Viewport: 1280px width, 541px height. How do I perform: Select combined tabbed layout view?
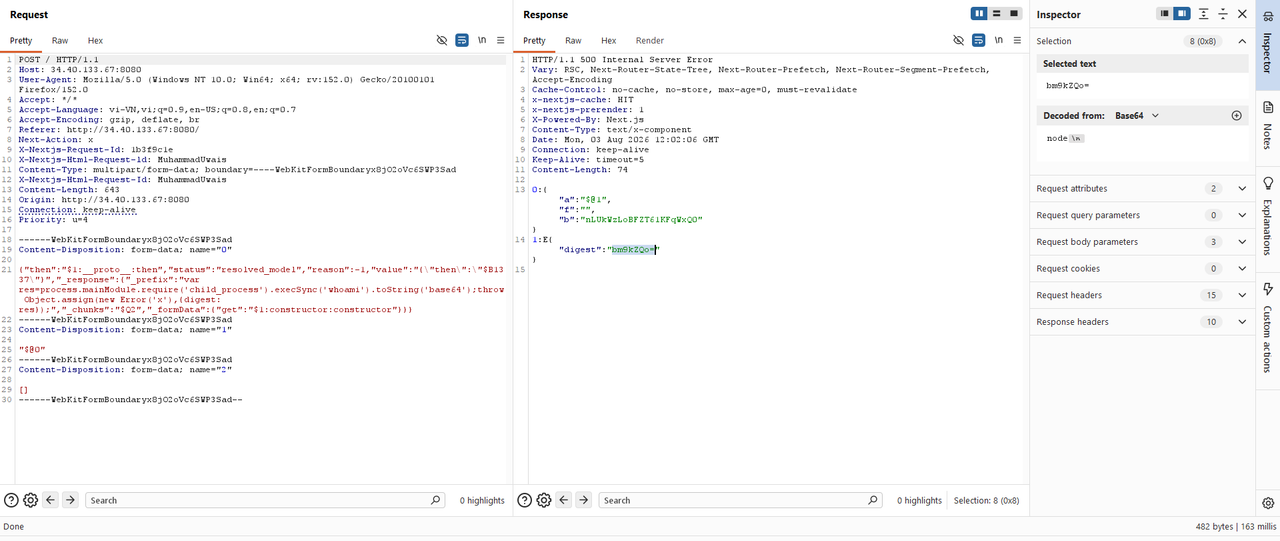pyautogui.click(x=1014, y=14)
